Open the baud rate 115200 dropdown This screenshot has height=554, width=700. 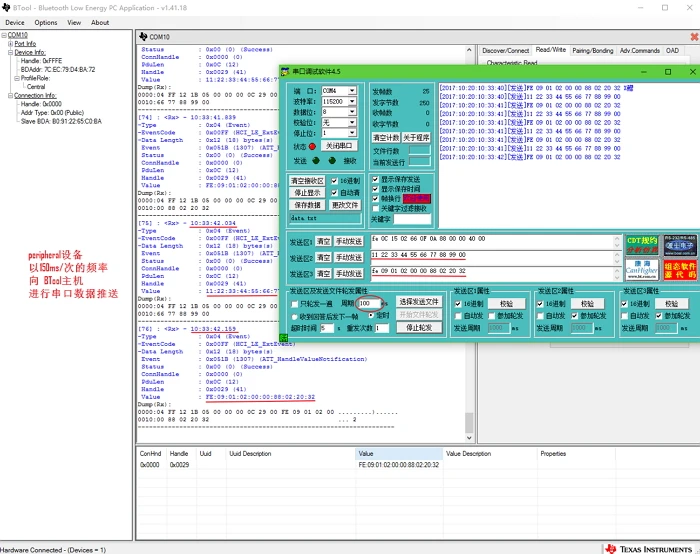352,101
